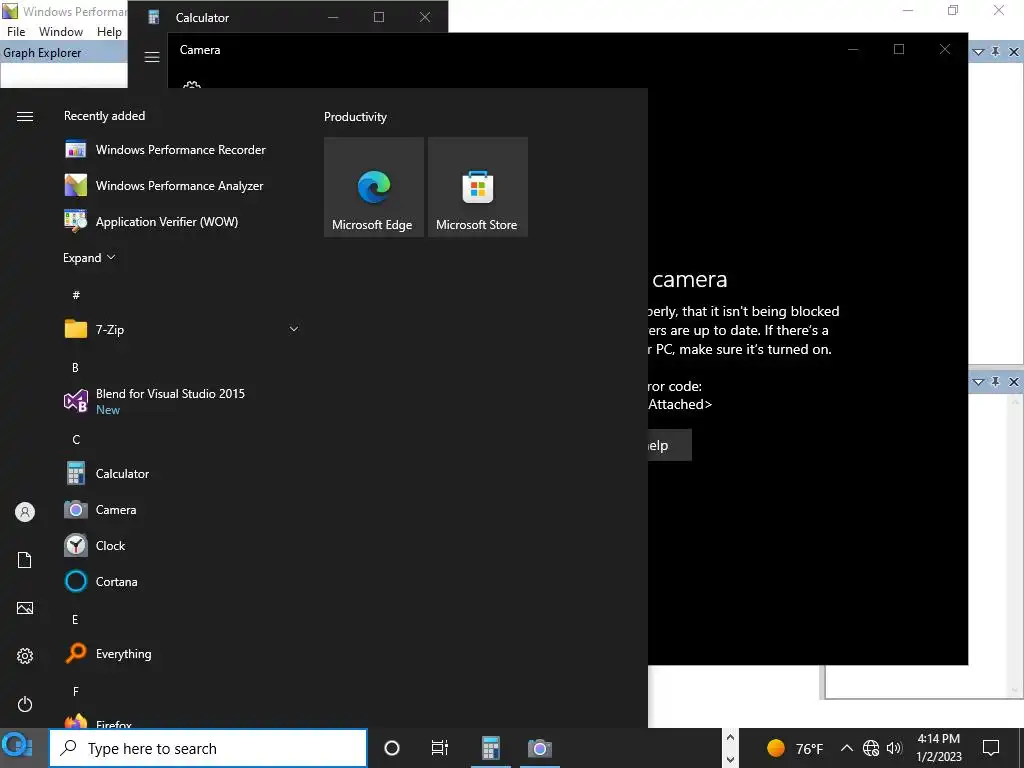Switch to Camera taskbar icon

click(540, 748)
